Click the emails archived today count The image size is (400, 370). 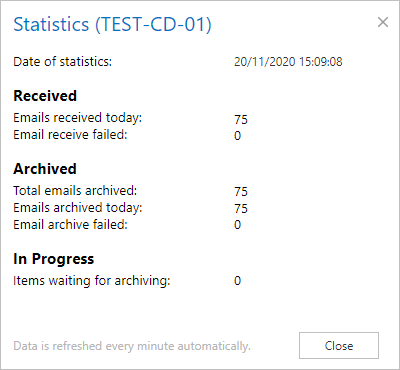(241, 209)
